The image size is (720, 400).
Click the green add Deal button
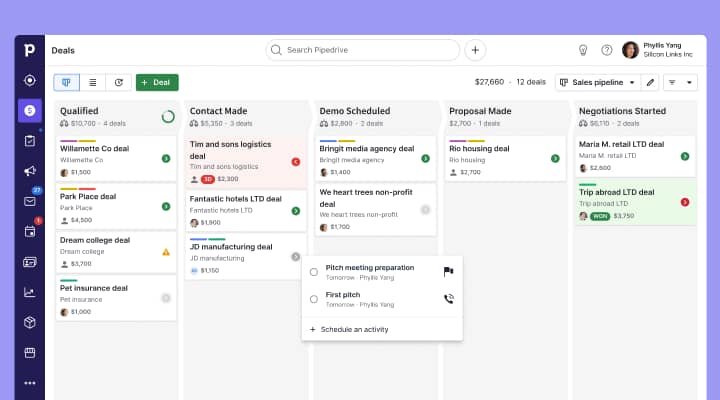pos(157,82)
